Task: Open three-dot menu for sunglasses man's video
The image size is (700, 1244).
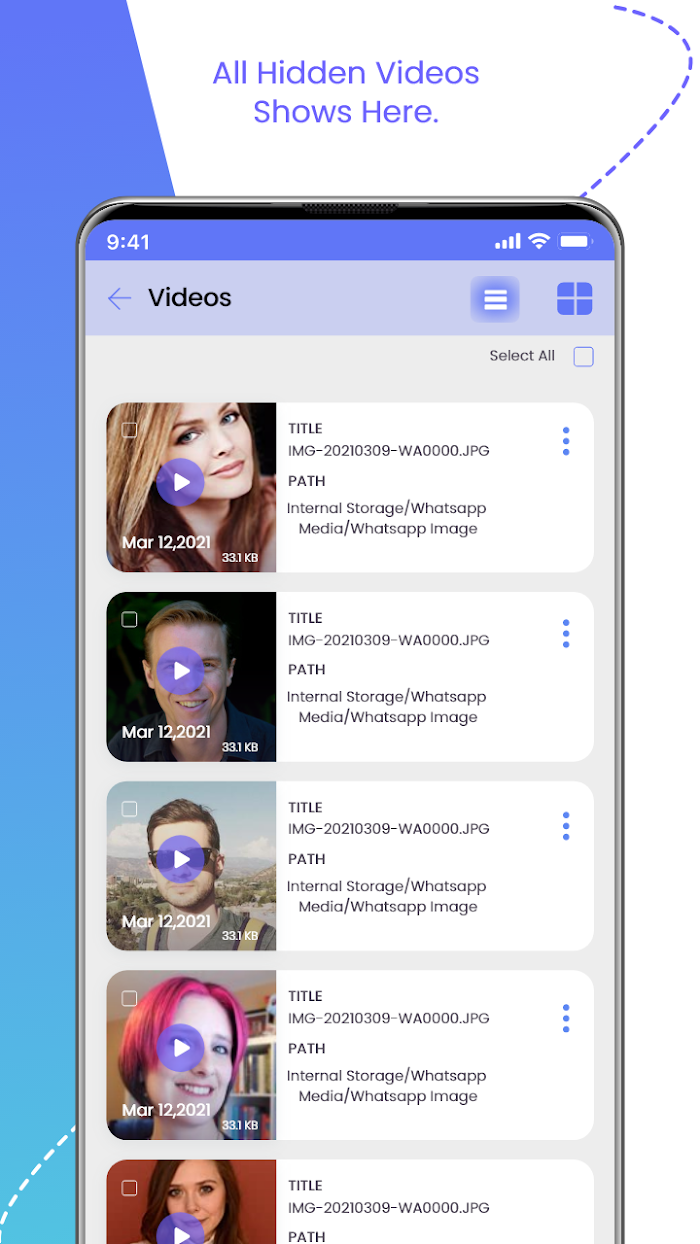Action: 566,826
